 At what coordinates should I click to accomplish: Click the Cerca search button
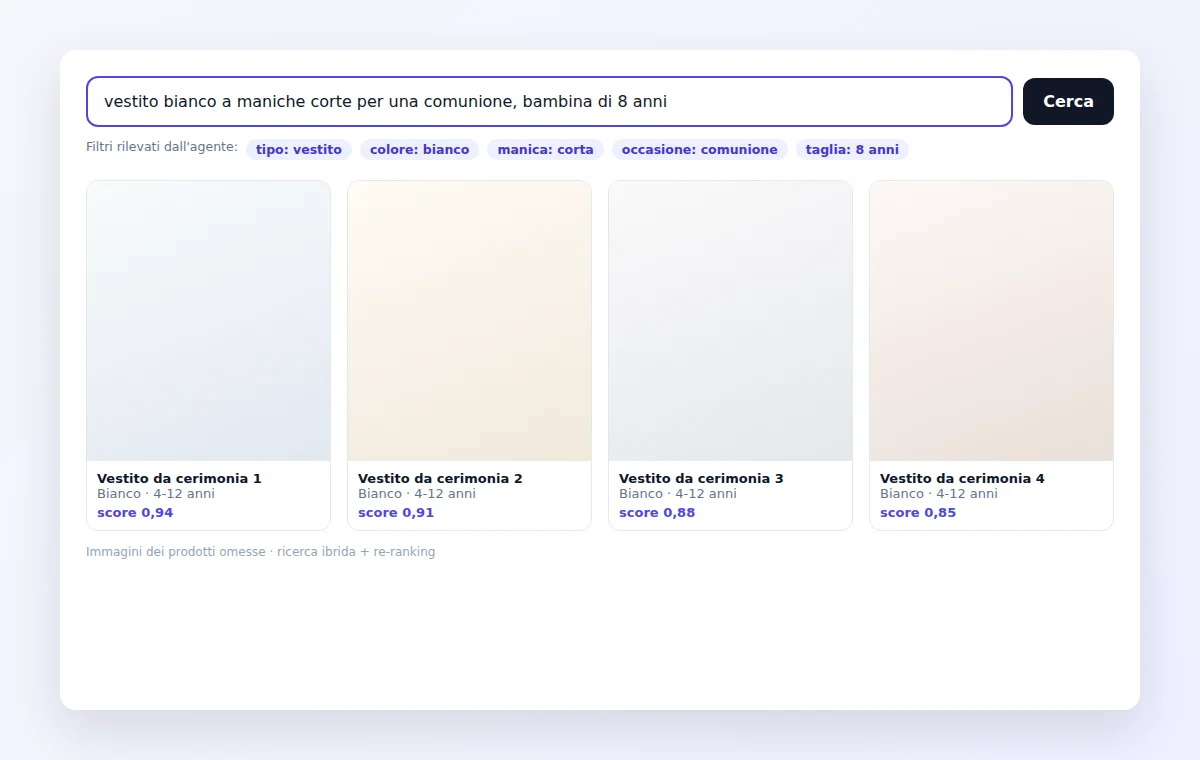1068,101
